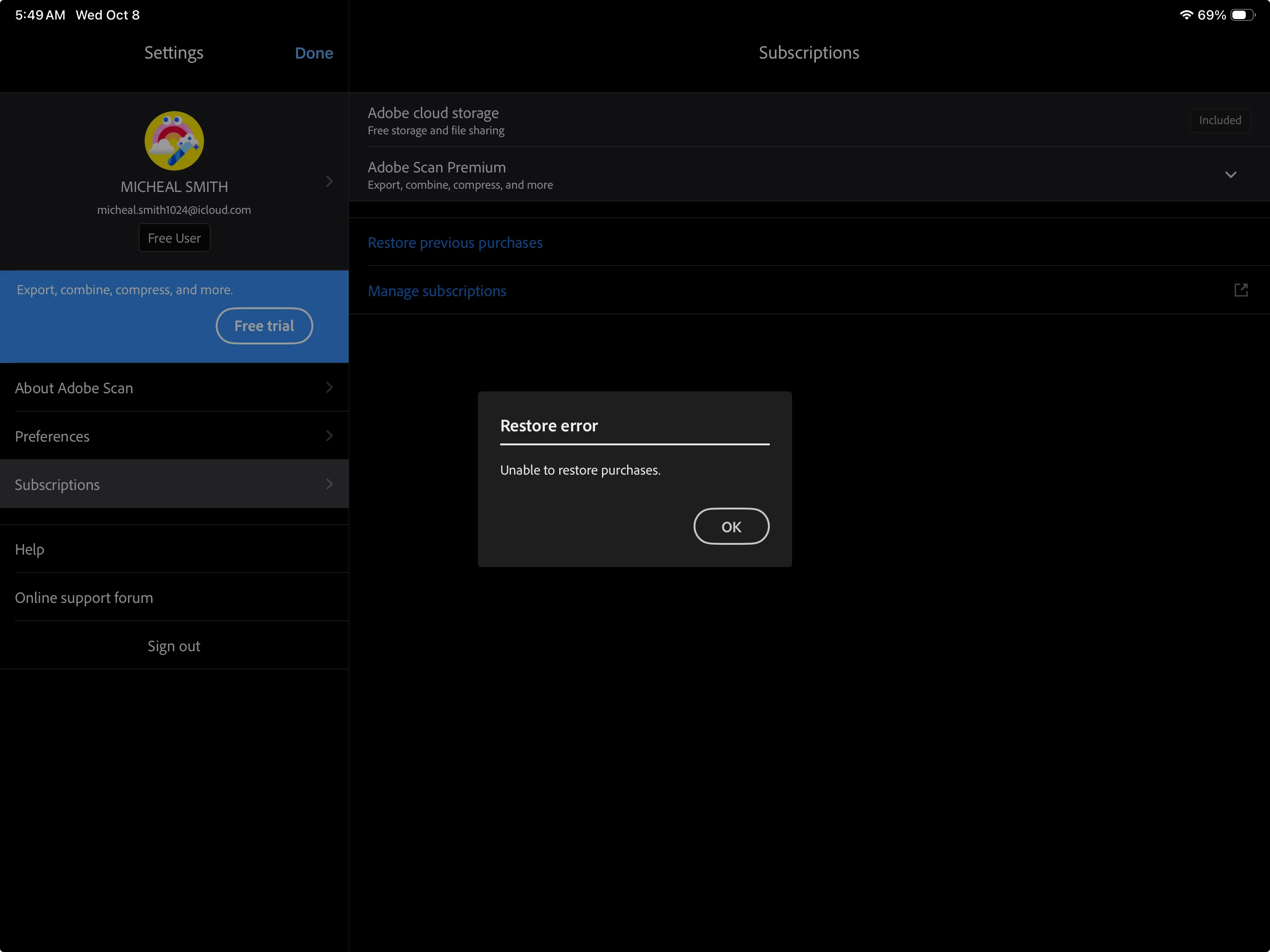Click the Subscriptions row chevron

(329, 484)
